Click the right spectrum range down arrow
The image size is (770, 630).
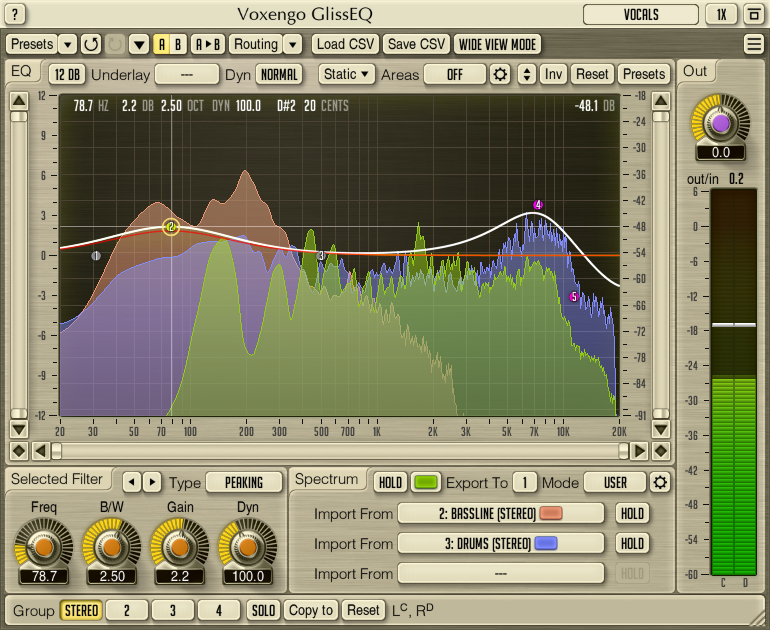661,430
